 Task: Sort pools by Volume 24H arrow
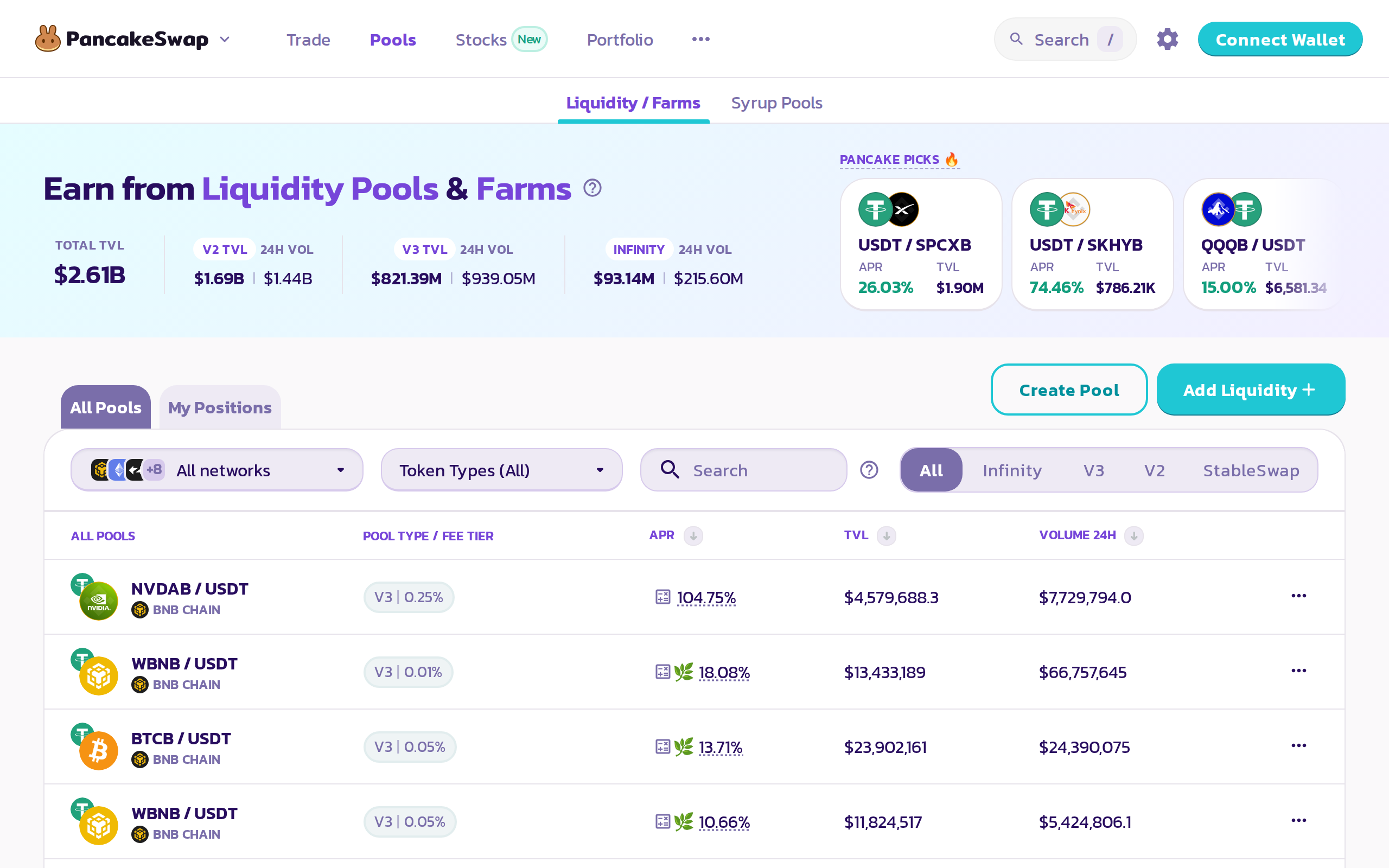coord(1133,535)
